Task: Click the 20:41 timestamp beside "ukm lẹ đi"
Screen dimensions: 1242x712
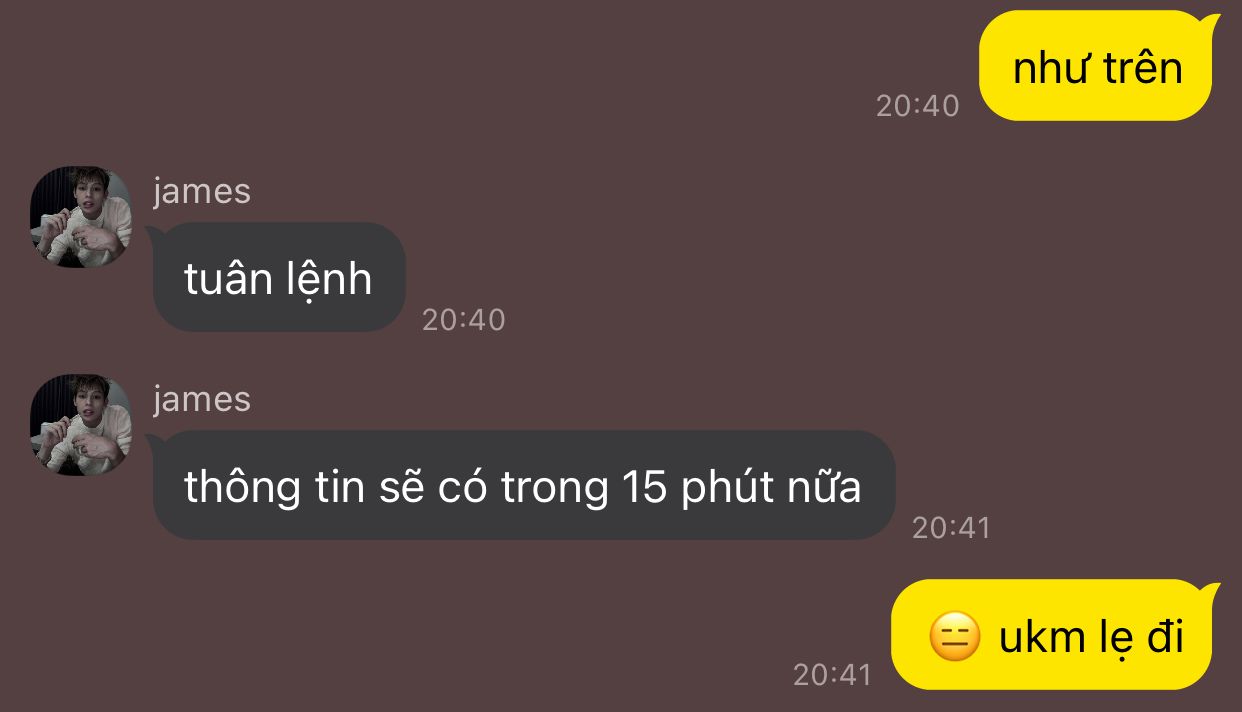Action: [833, 674]
